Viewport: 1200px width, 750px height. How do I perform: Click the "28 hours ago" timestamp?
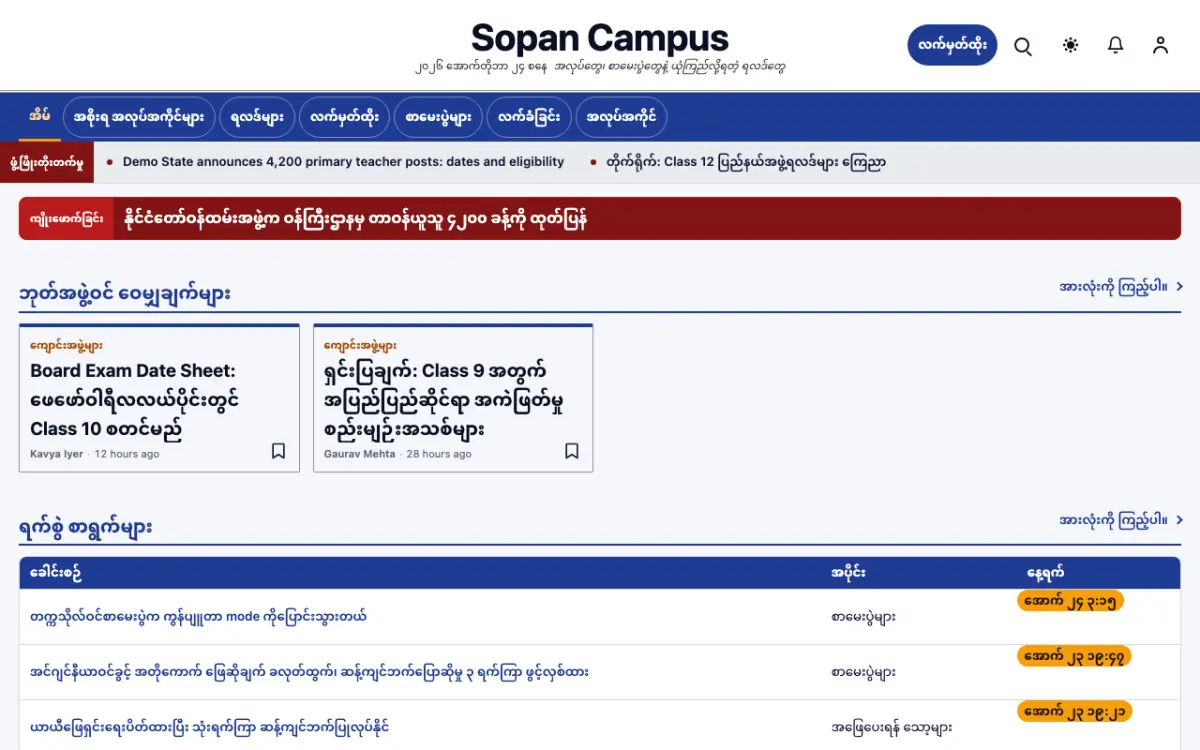[x=439, y=454]
